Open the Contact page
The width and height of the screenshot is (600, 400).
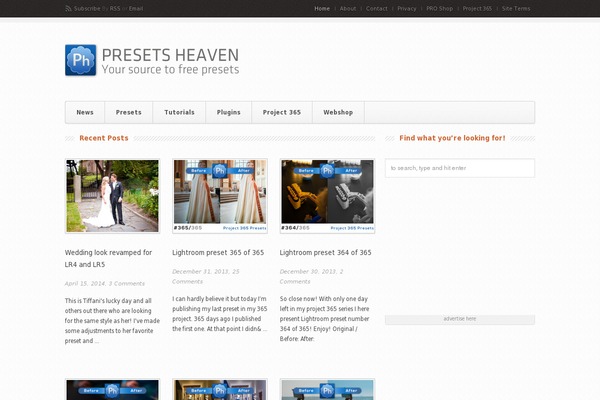(377, 8)
